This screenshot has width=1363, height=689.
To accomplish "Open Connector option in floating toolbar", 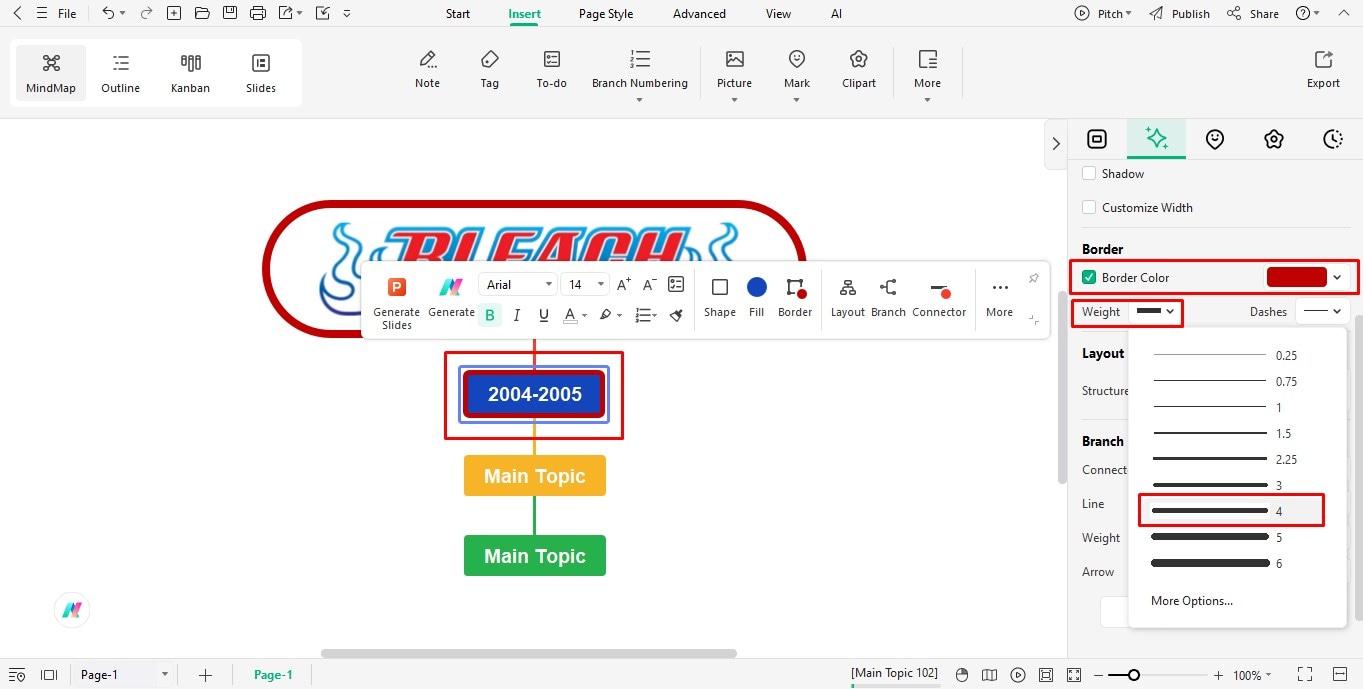I will [x=939, y=298].
